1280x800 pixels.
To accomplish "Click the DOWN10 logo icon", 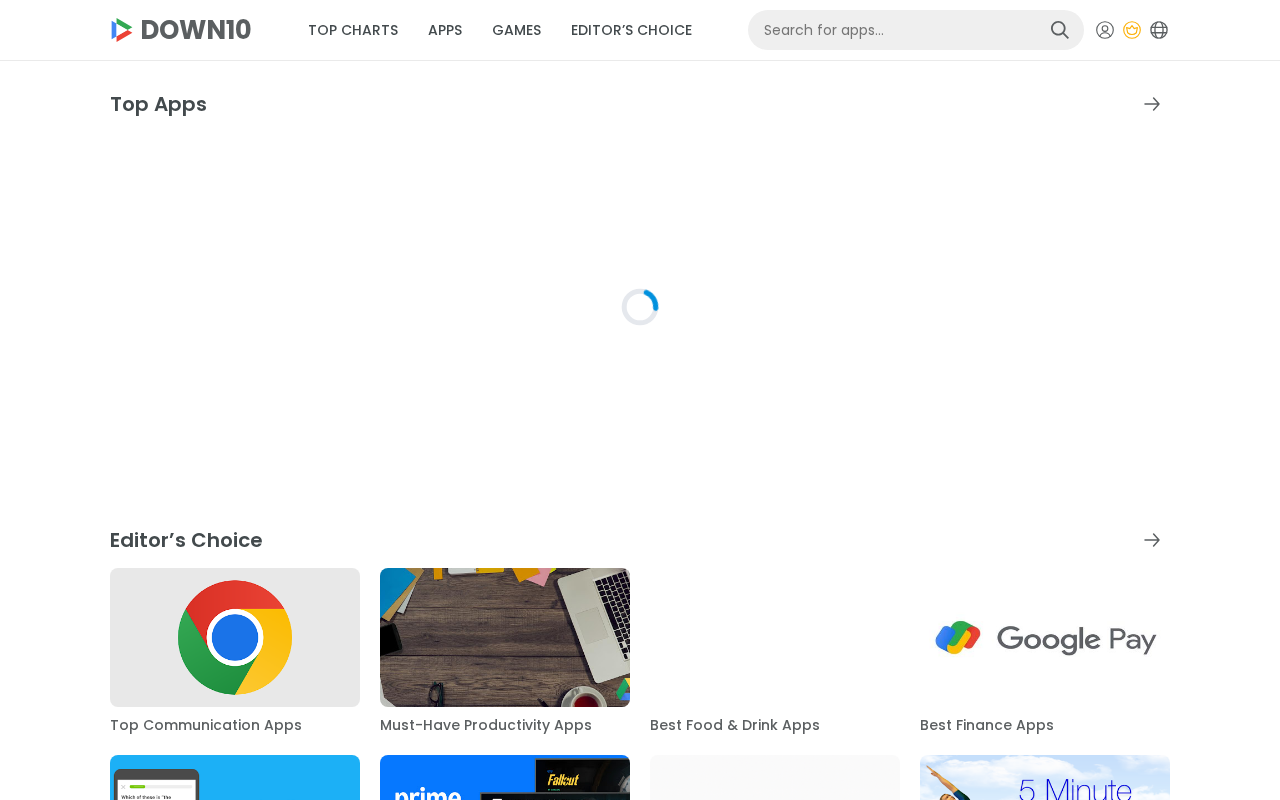I will pyautogui.click(x=121, y=30).
